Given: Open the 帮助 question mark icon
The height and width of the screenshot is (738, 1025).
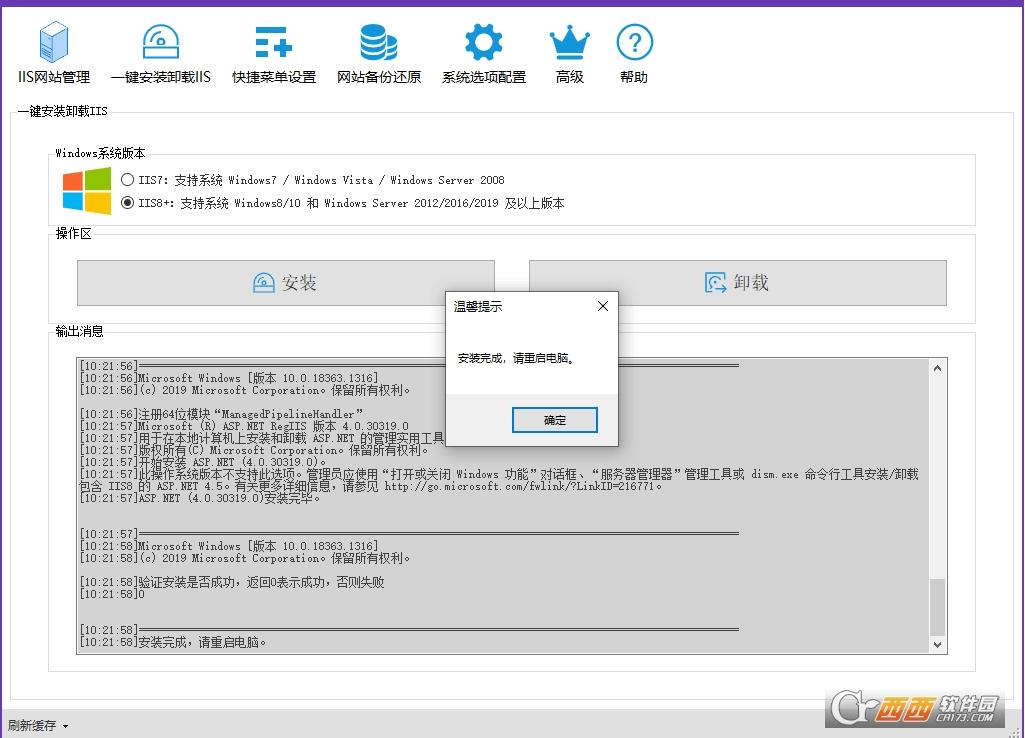Looking at the screenshot, I should (634, 42).
